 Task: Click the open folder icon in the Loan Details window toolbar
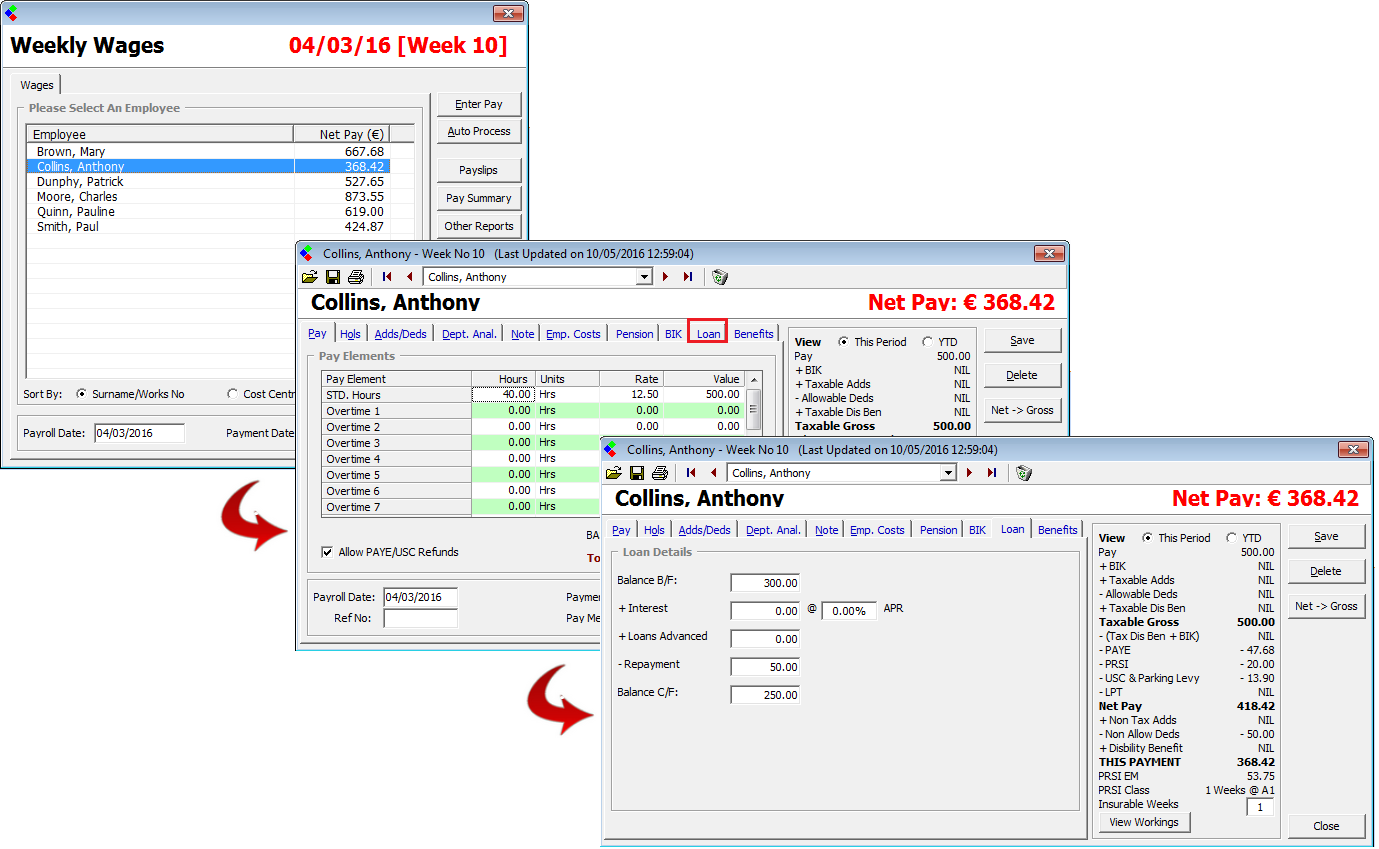[614, 473]
